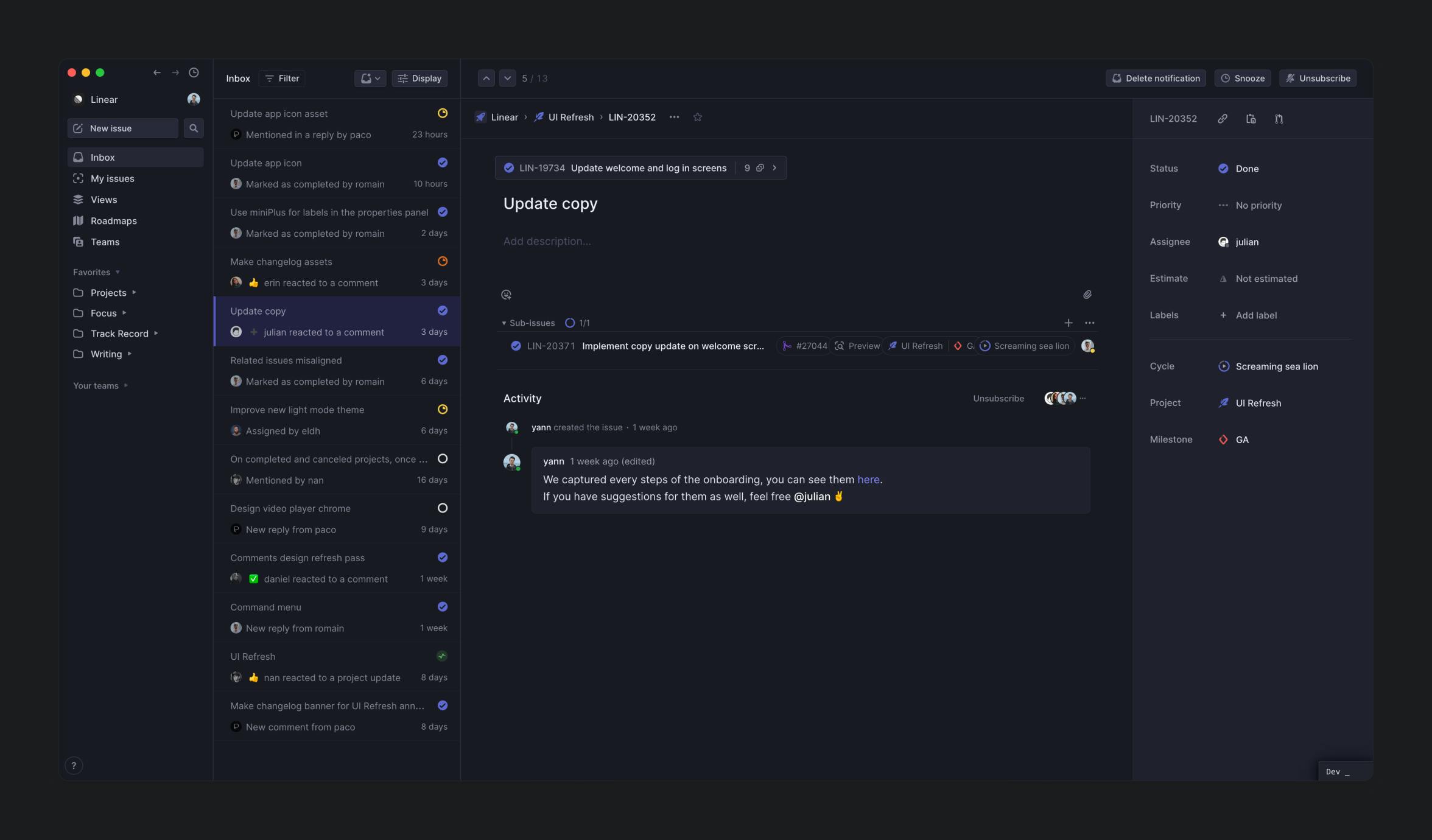
Task: Toggle status icon on Related issues misaligned
Action: 443,360
